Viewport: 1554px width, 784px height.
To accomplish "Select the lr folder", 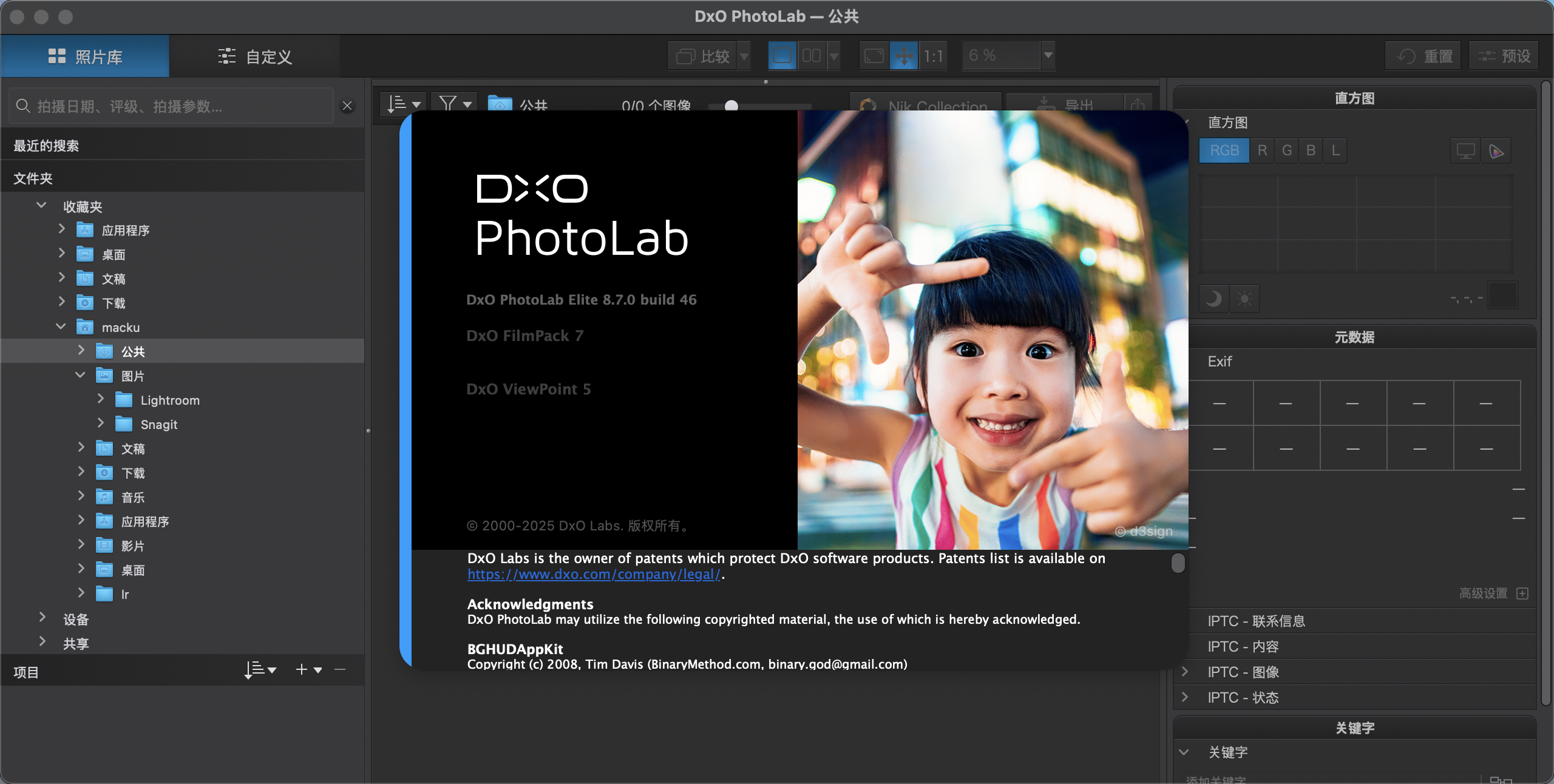I will coord(125,594).
